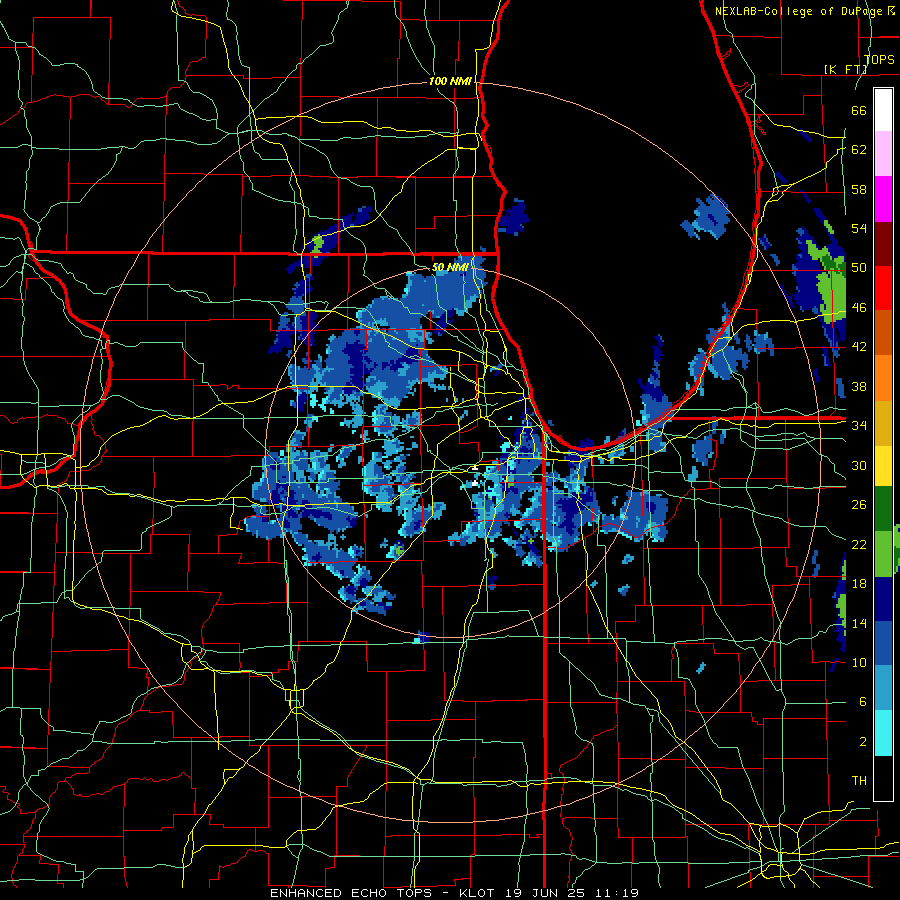Click the 30 legend value
This screenshot has width=900, height=900.
[x=859, y=465]
